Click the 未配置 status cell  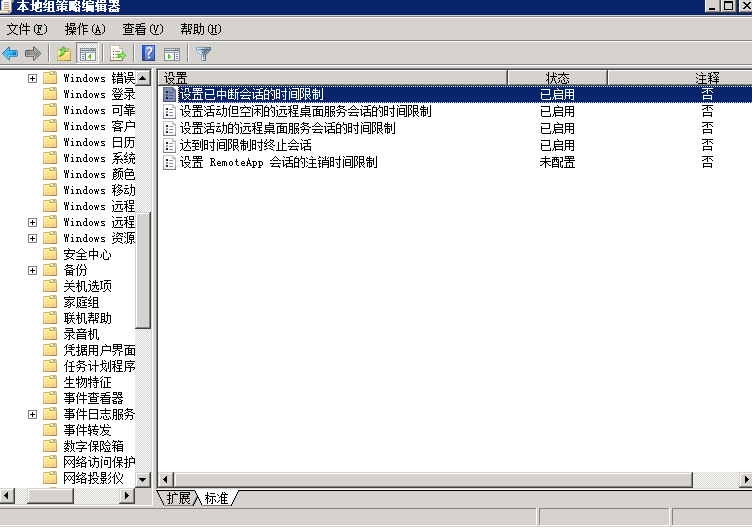[x=557, y=163]
